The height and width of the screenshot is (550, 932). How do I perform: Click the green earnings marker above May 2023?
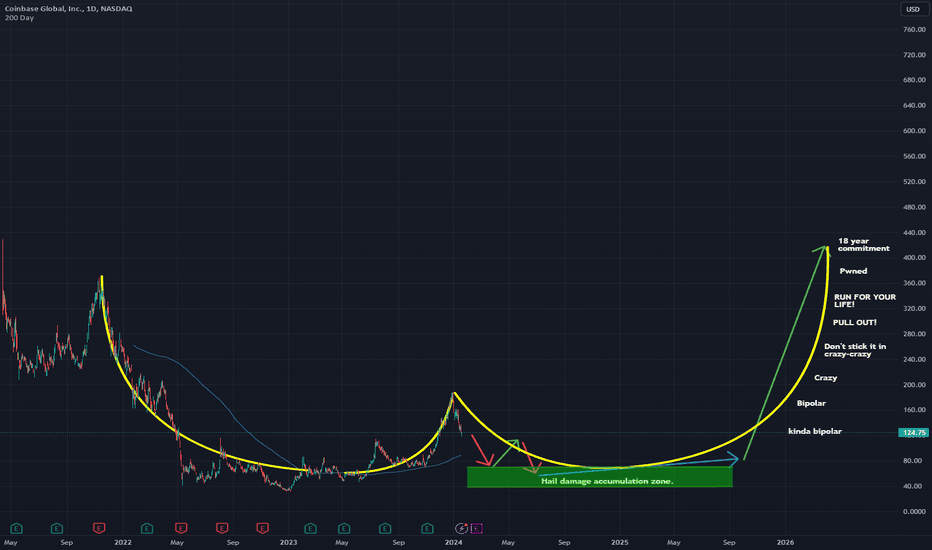344,528
